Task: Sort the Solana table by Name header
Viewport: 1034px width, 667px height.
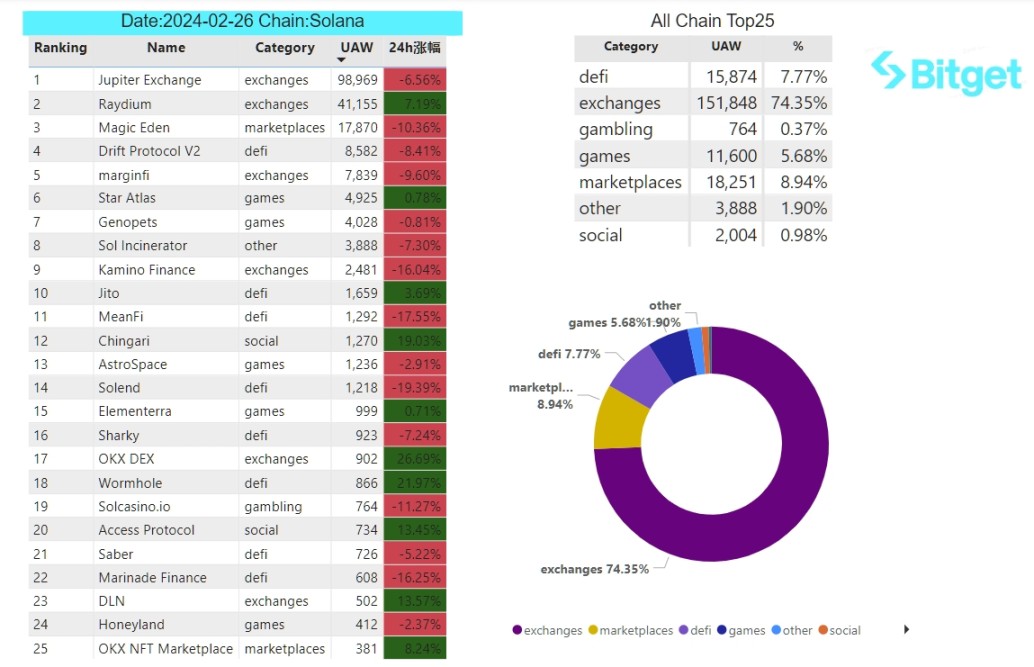Action: pos(166,47)
